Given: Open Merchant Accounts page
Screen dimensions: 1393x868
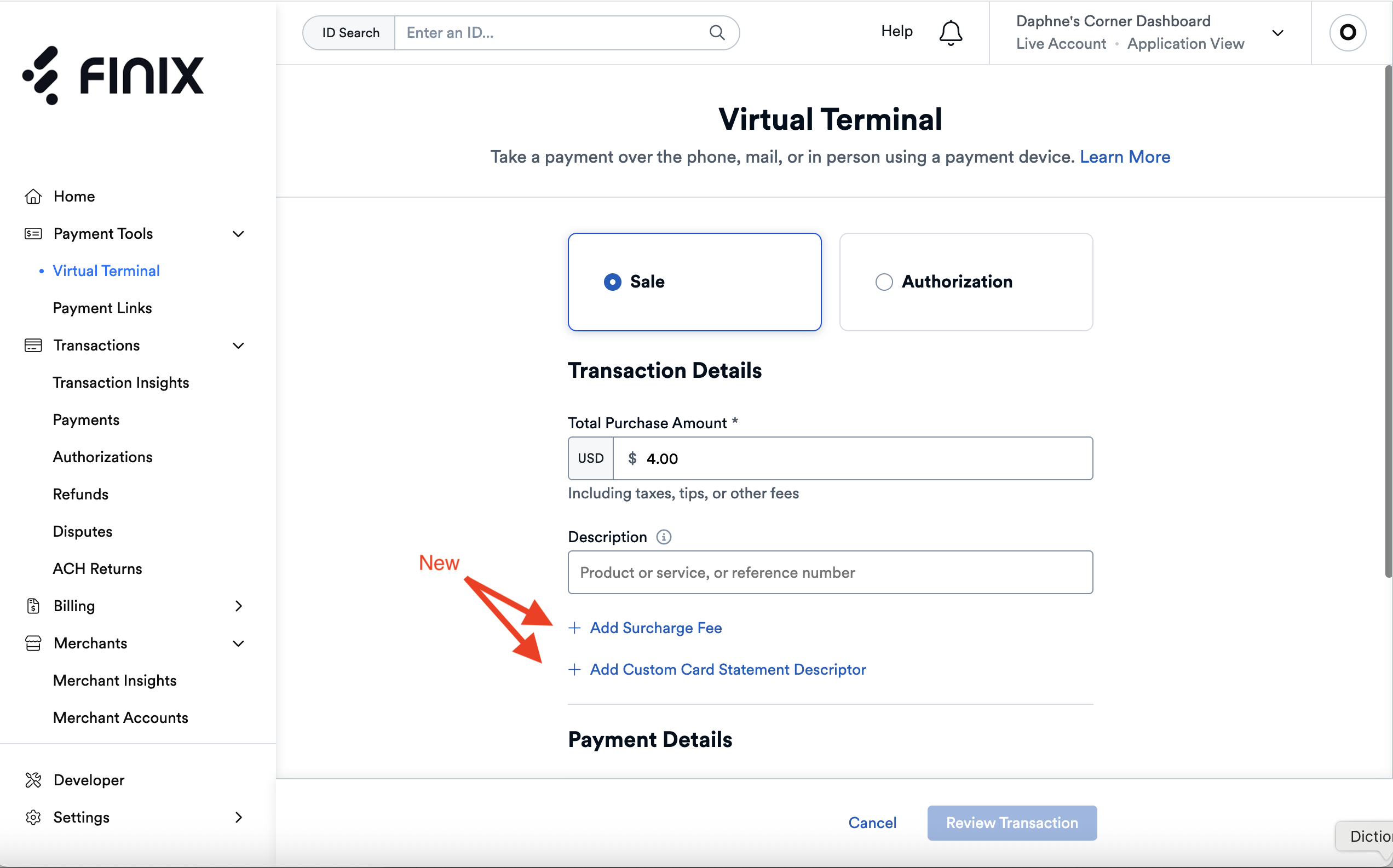Looking at the screenshot, I should 120,717.
